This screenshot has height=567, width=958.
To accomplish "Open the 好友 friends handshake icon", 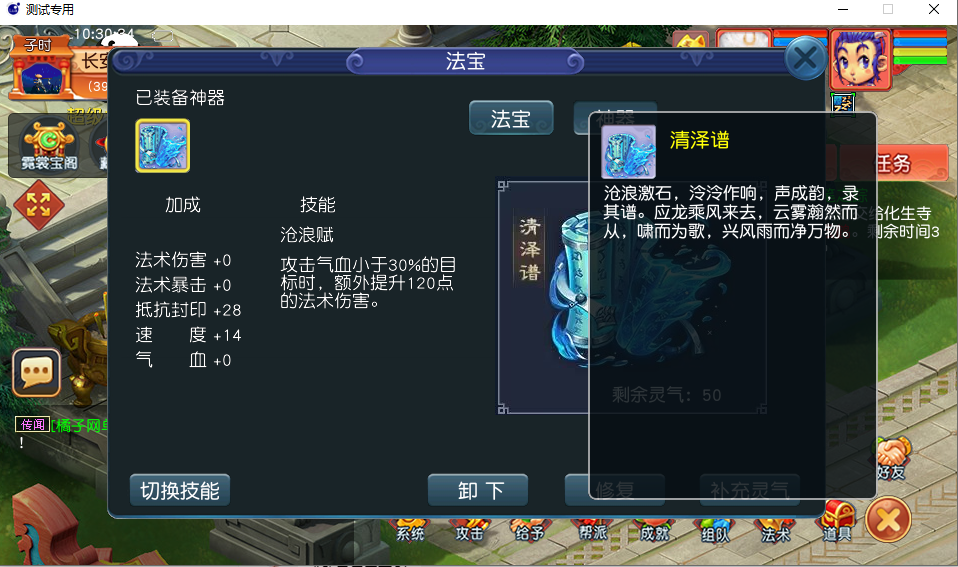I will pos(891,459).
